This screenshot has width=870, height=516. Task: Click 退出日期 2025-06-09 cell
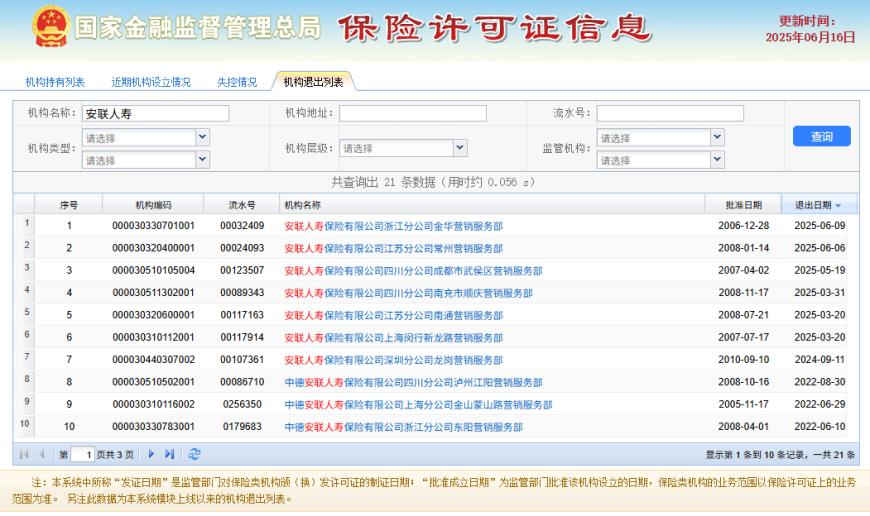tap(820, 226)
